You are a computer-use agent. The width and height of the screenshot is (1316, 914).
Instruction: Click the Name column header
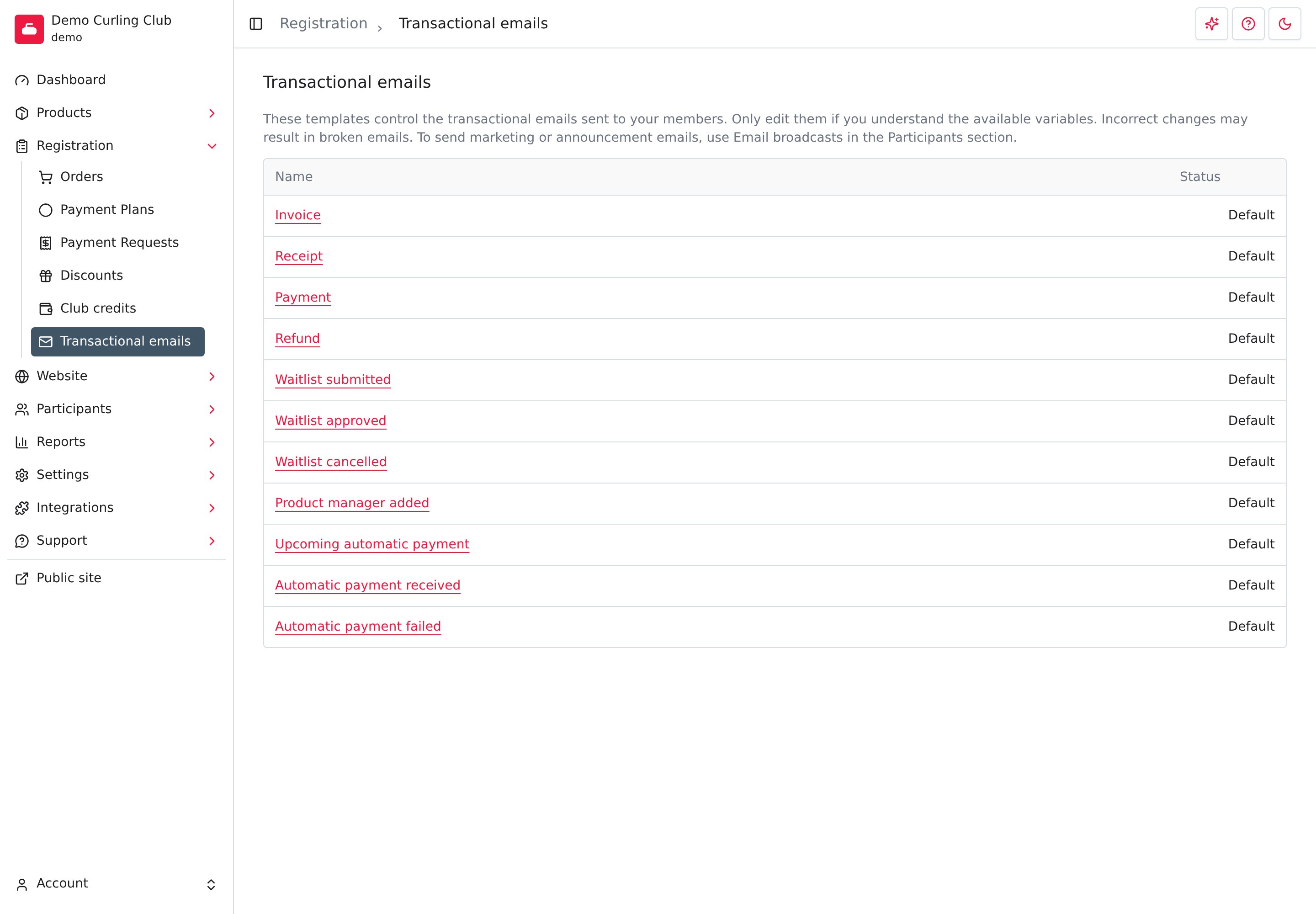tap(294, 177)
